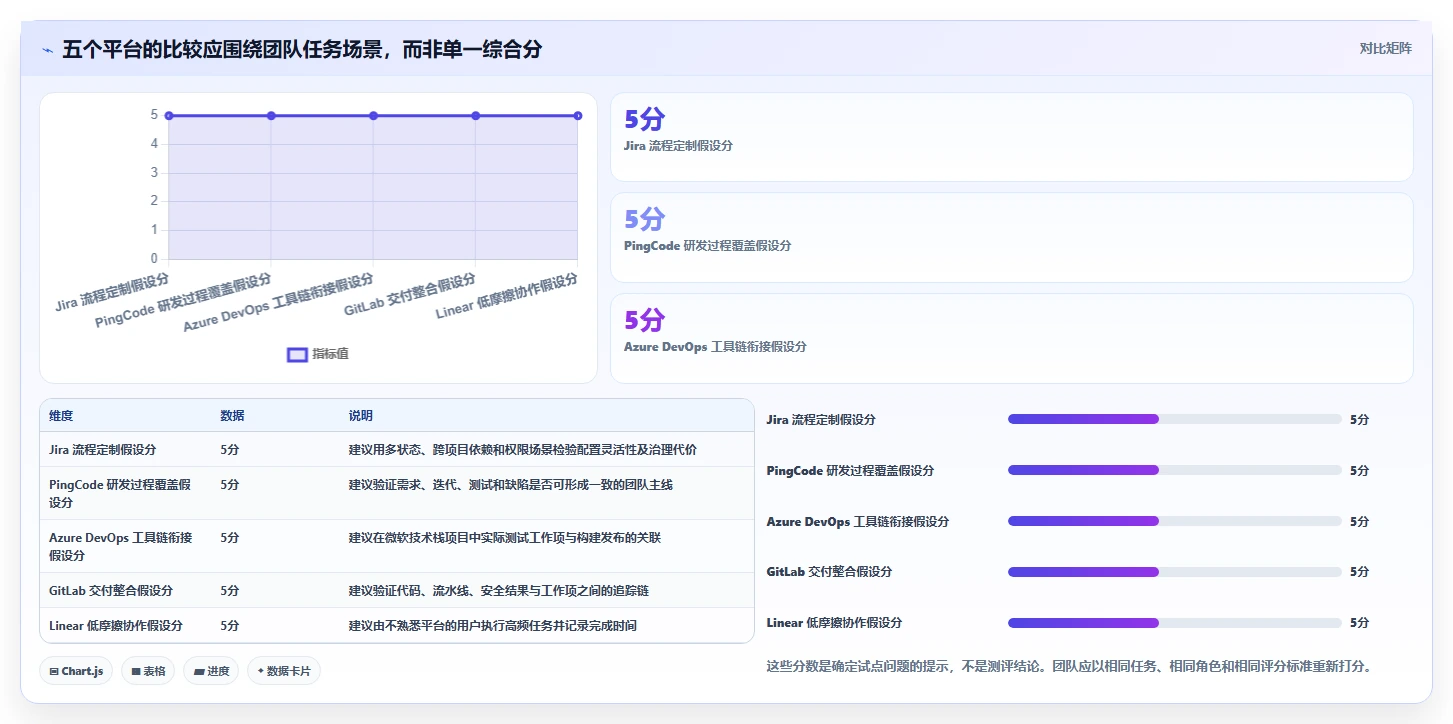Click the 5分 value on the Azure DevOps card
The width and height of the screenshot is (1453, 724).
[x=644, y=320]
